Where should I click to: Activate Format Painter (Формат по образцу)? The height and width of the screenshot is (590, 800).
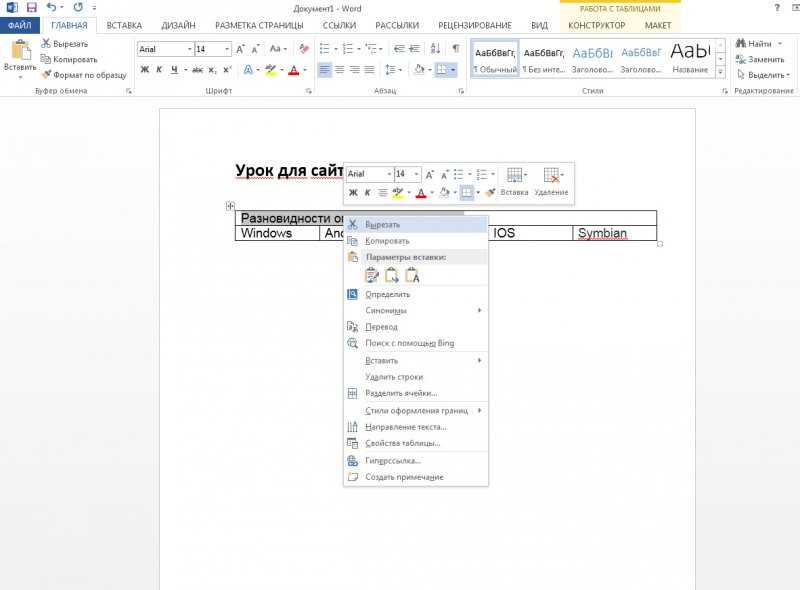[x=84, y=75]
